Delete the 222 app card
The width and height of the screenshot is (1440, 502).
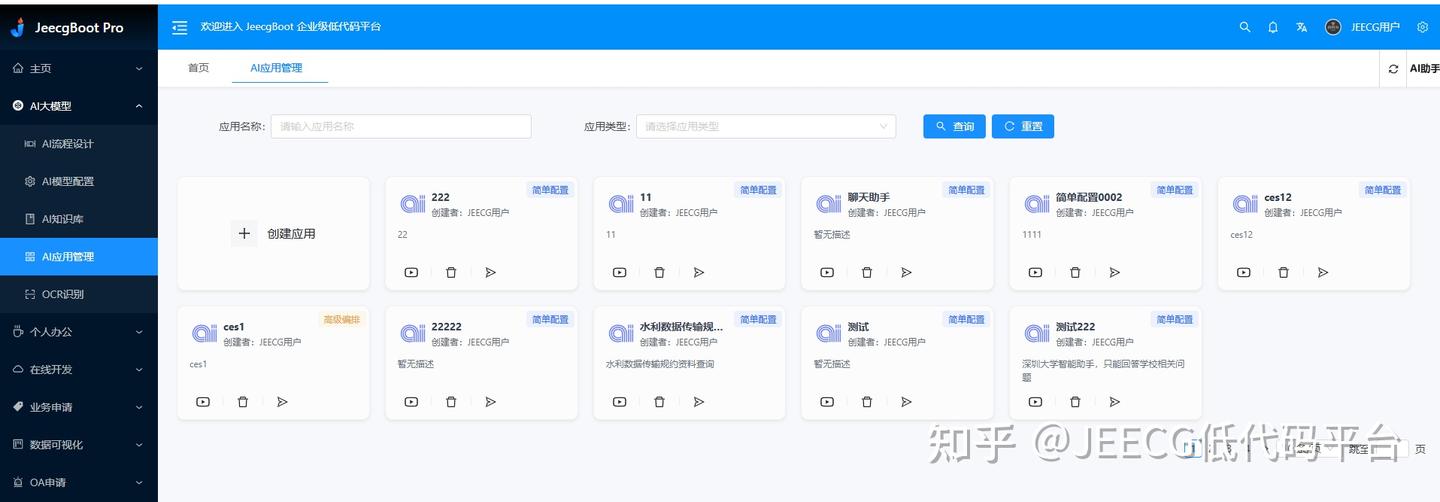[451, 272]
